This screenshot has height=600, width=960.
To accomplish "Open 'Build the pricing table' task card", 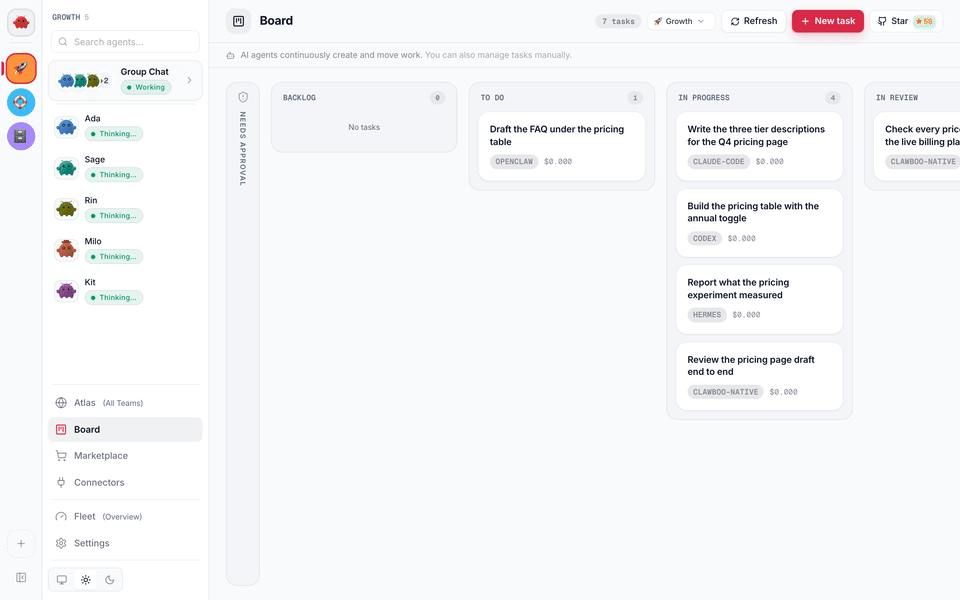I will (x=759, y=223).
